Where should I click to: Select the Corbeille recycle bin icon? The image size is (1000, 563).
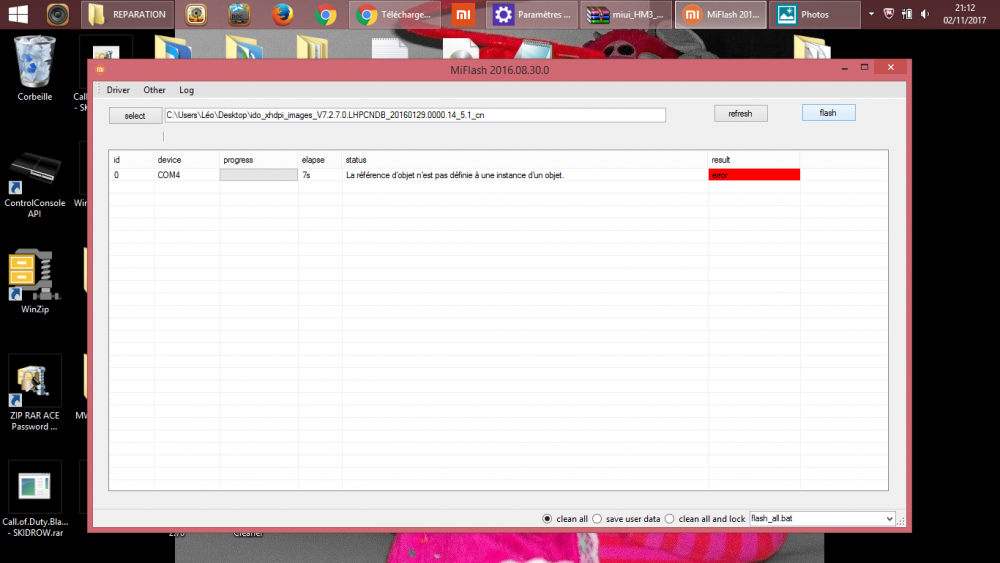(x=34, y=68)
